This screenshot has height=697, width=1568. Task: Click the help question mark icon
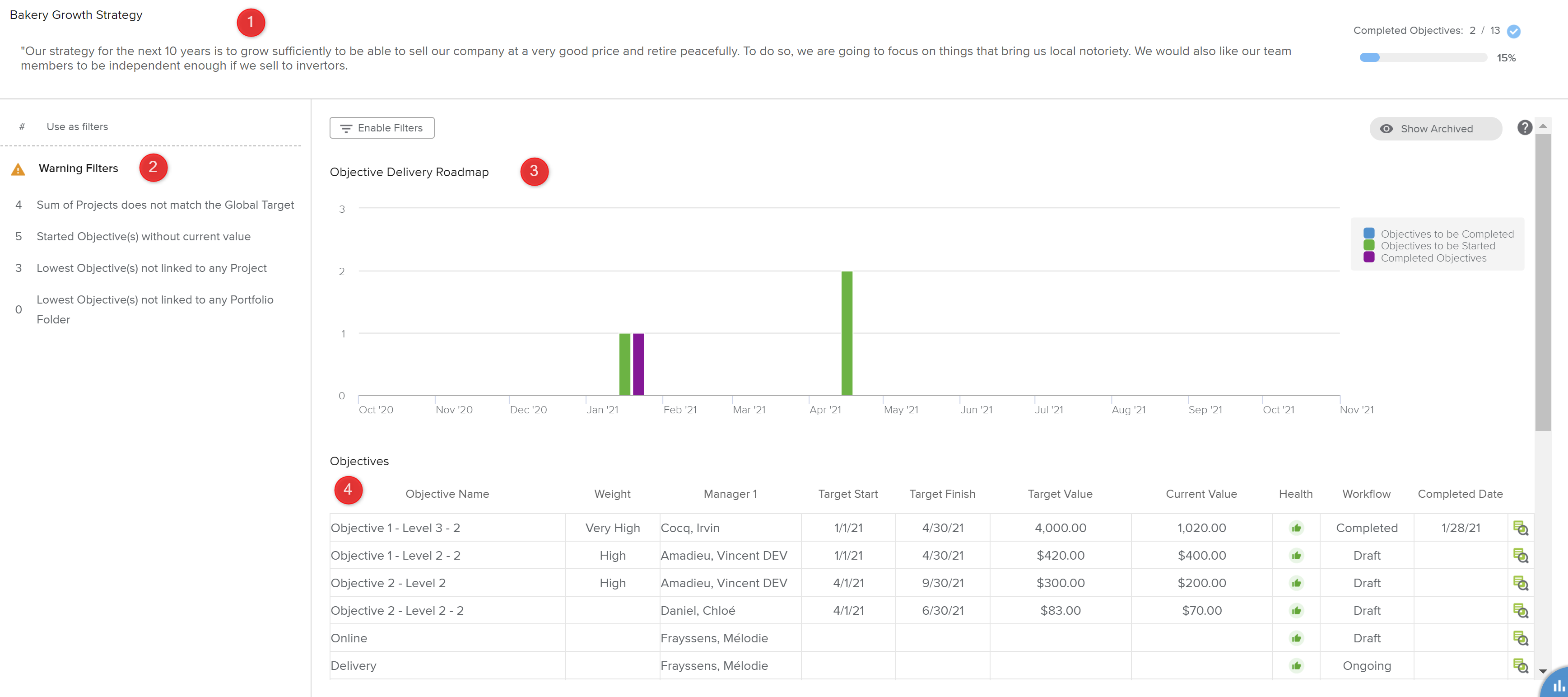(x=1524, y=128)
